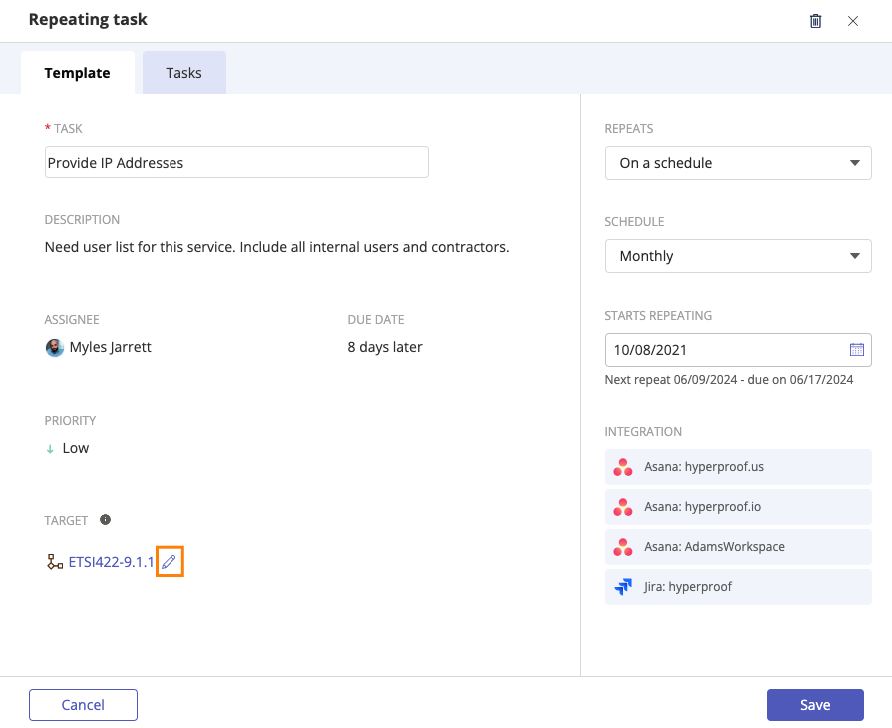Select the Asana: hyperproof.io integration
Viewport: 892px width, 728px height.
[x=738, y=507]
